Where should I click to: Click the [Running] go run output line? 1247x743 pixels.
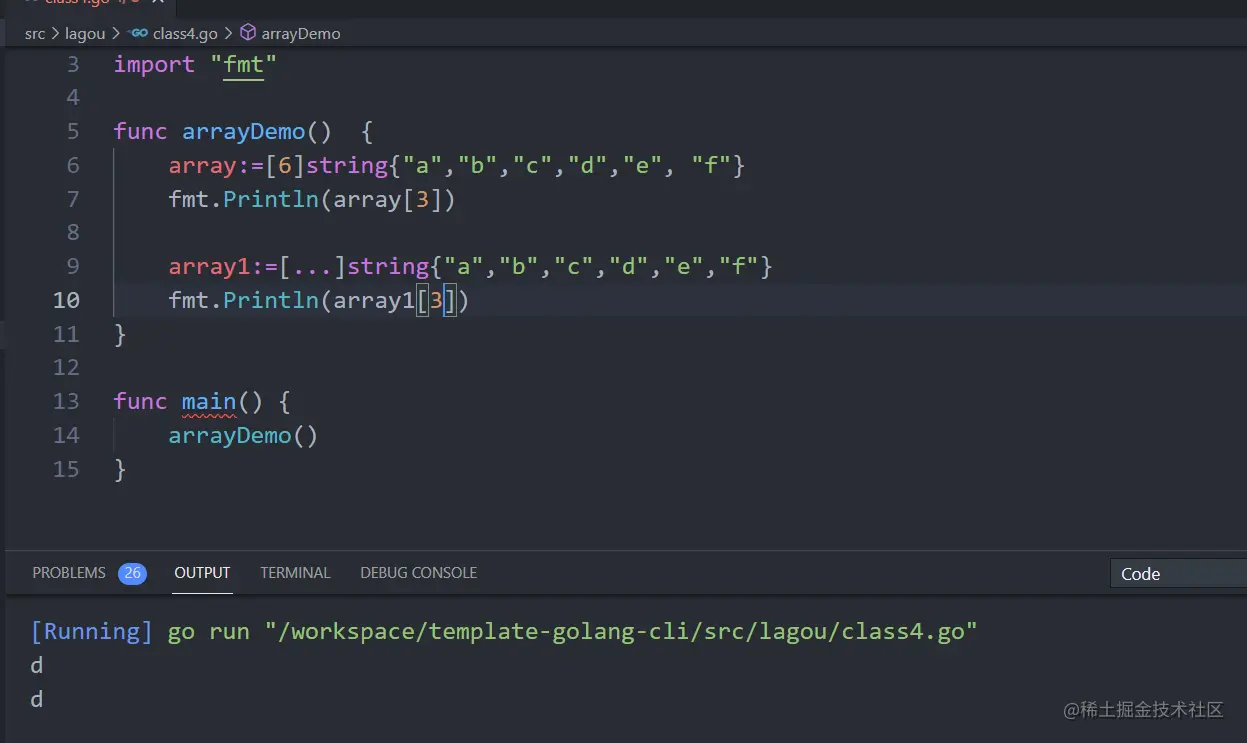point(504,631)
